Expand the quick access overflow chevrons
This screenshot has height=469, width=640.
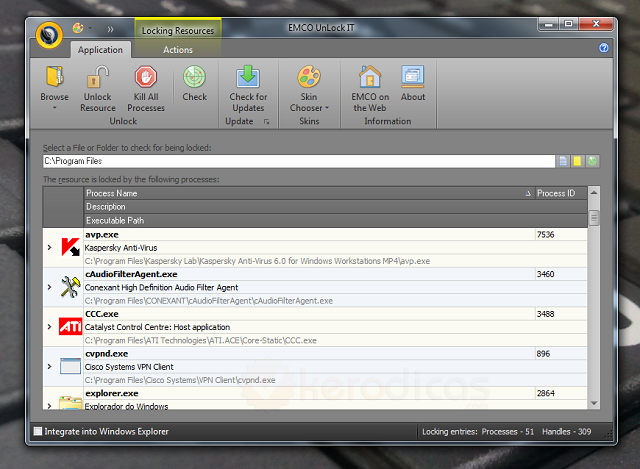[x=110, y=29]
